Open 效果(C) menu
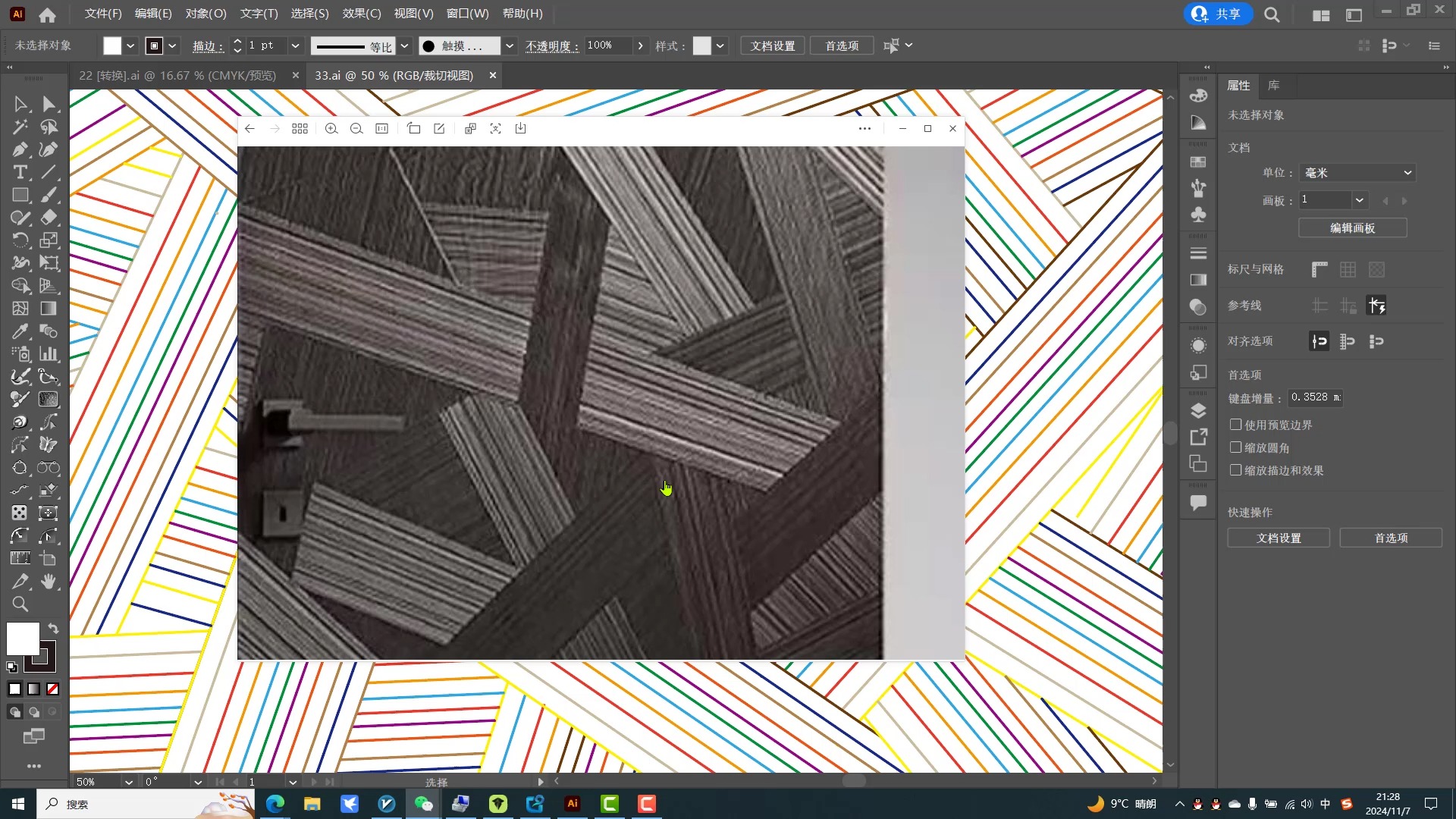 (x=362, y=14)
